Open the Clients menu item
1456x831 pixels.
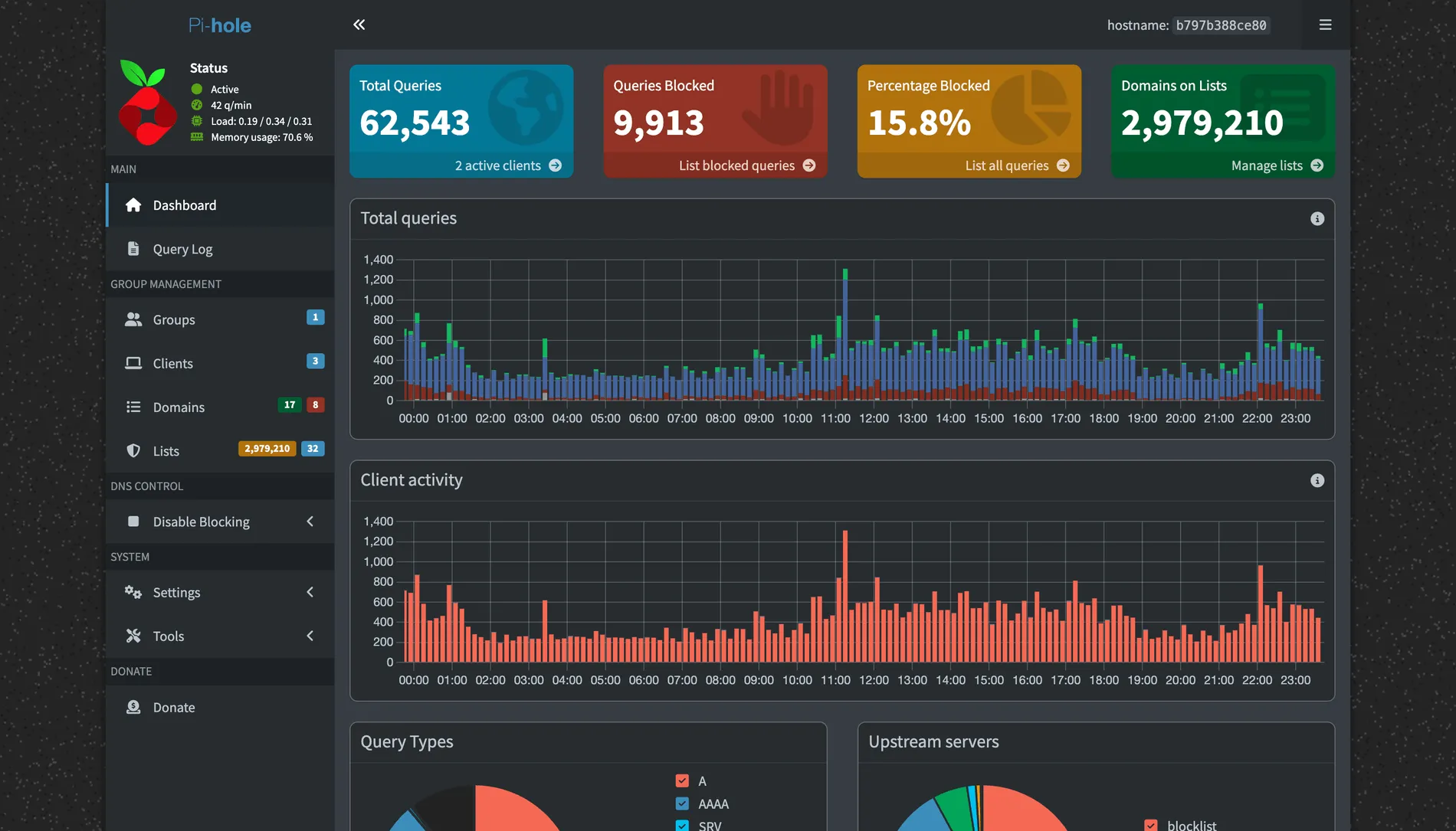click(x=221, y=363)
